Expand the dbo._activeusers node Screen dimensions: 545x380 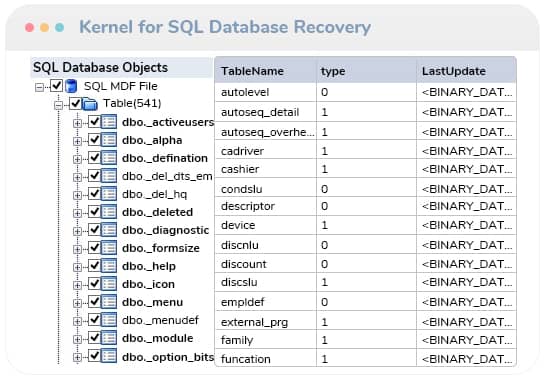pyautogui.click(x=77, y=123)
